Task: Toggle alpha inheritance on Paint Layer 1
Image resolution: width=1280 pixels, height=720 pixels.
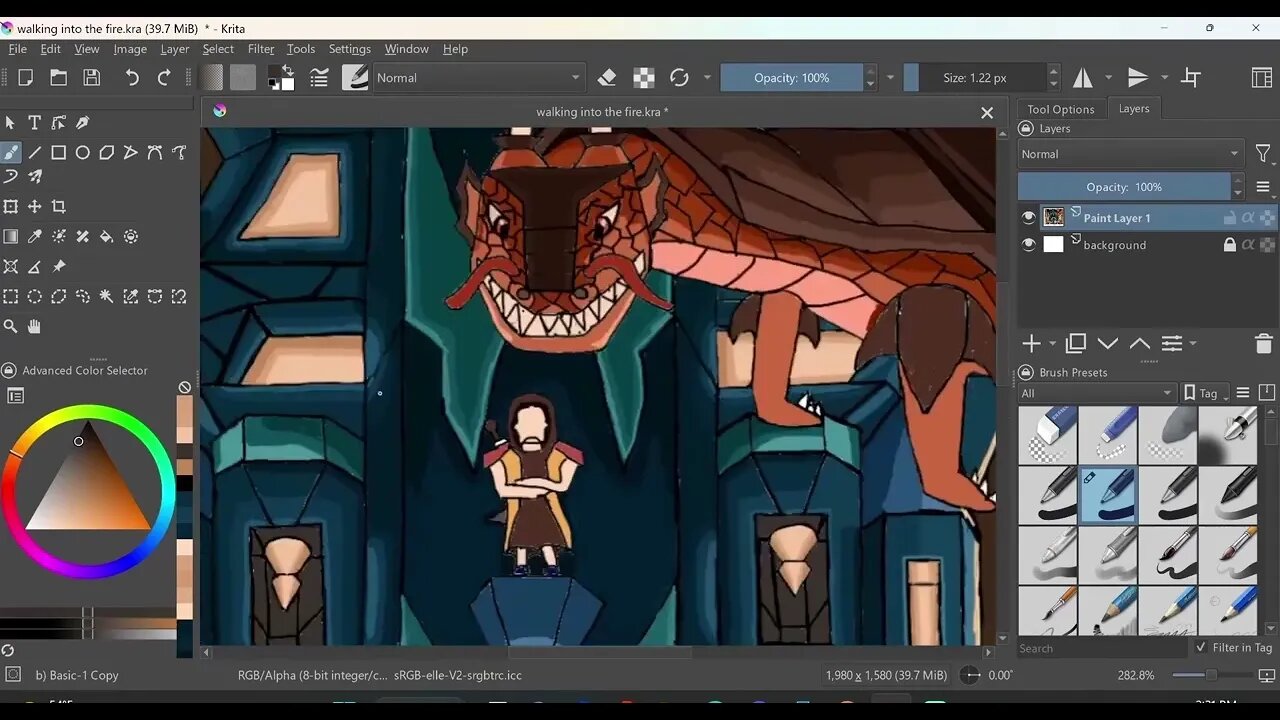Action: tap(1248, 217)
